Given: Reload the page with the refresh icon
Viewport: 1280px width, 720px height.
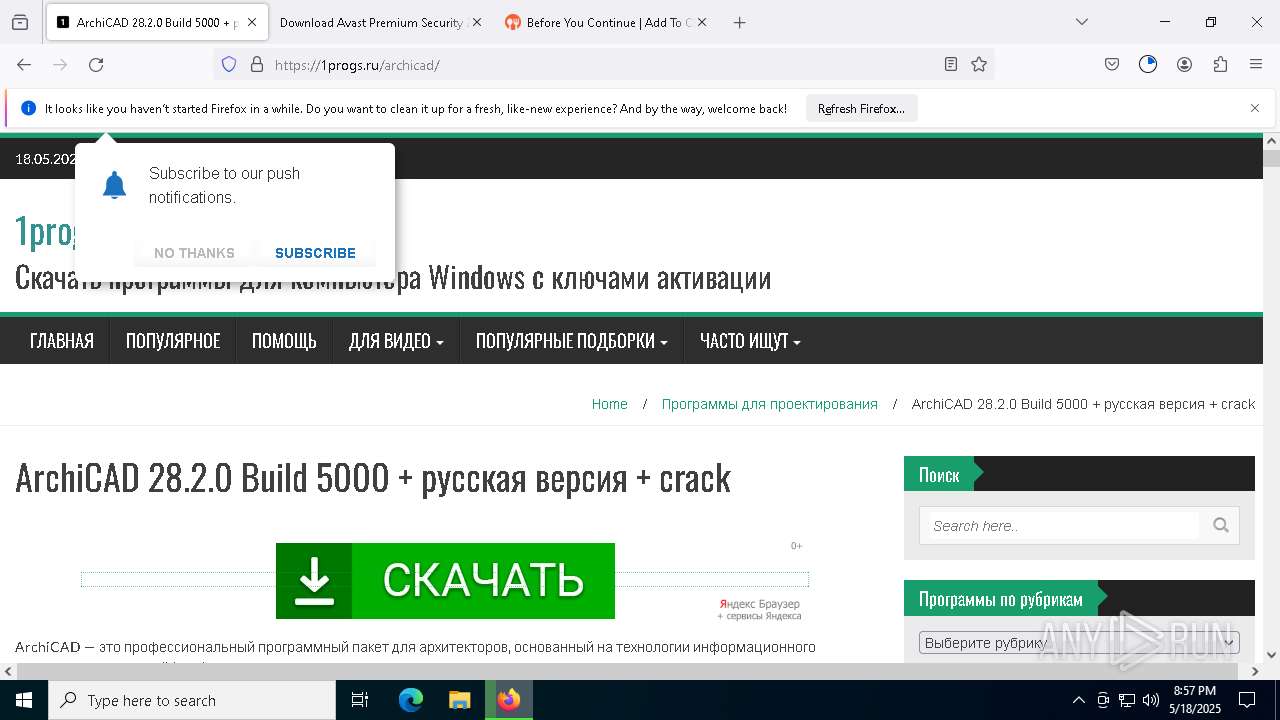Looking at the screenshot, I should point(96,64).
